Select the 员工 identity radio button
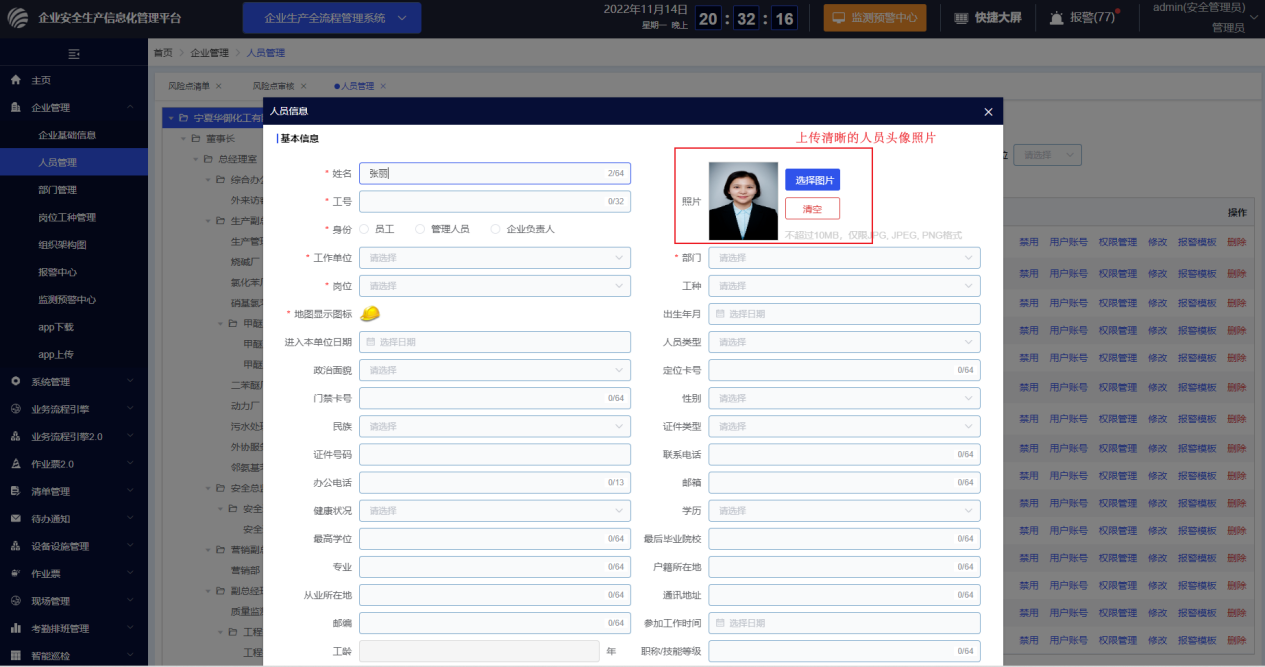The width and height of the screenshot is (1265, 667). [364, 229]
